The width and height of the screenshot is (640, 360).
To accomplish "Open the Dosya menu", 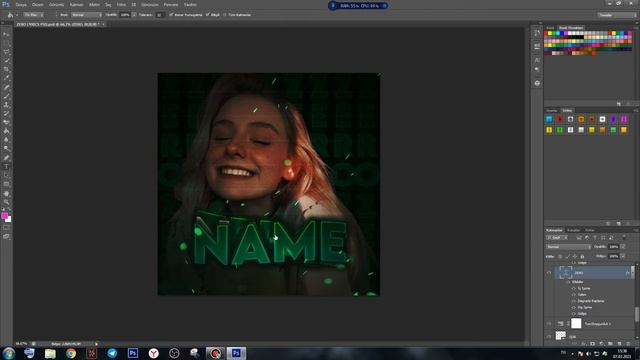I will pos(21,5).
